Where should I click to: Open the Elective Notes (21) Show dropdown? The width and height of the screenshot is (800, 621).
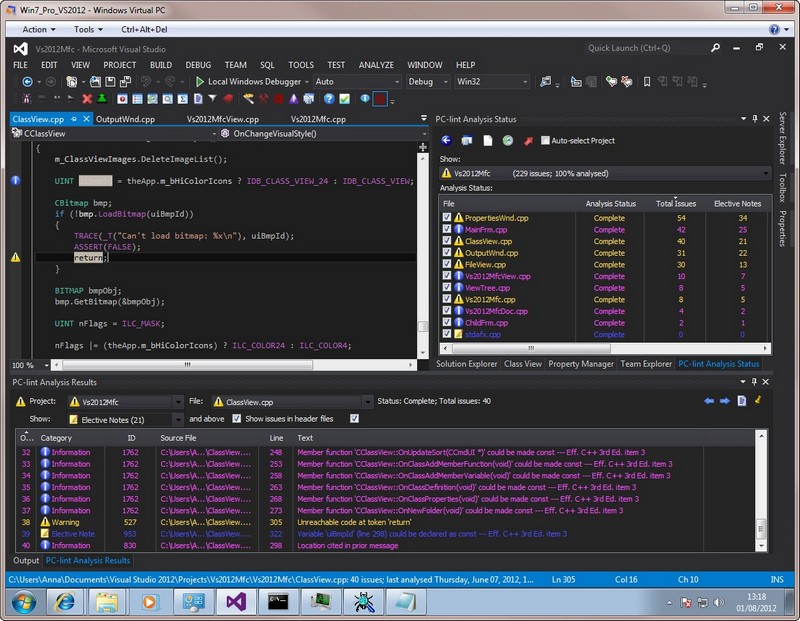pyautogui.click(x=125, y=419)
